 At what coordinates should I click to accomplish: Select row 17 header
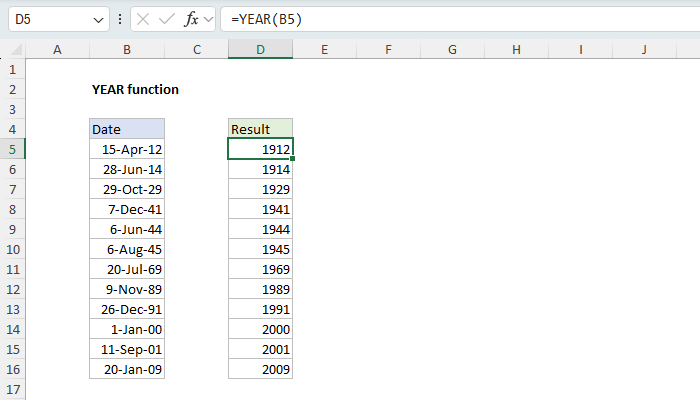coord(12,389)
